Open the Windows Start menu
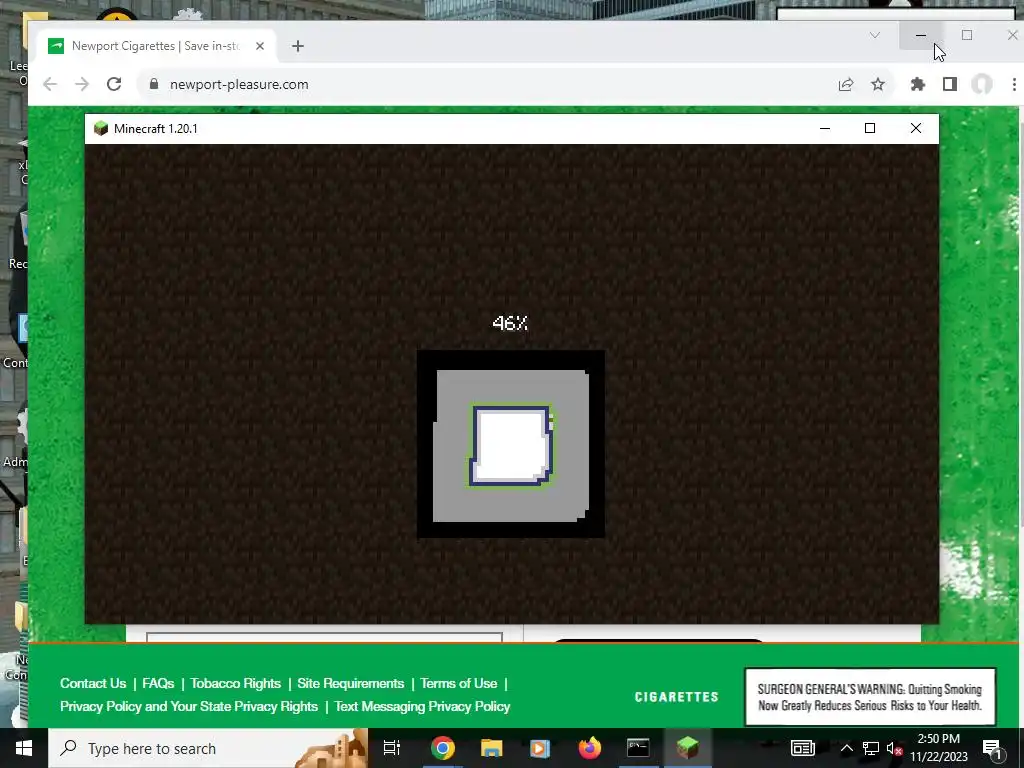The image size is (1024, 768). pos(24,748)
